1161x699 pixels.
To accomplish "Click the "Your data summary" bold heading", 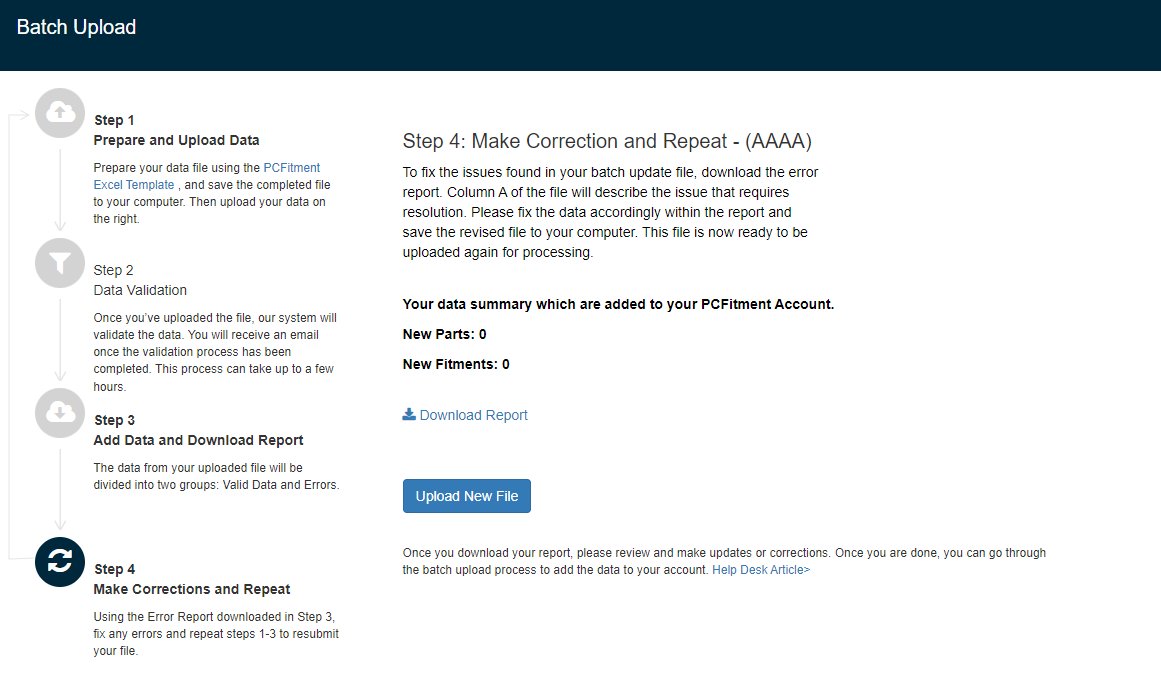I will (617, 304).
